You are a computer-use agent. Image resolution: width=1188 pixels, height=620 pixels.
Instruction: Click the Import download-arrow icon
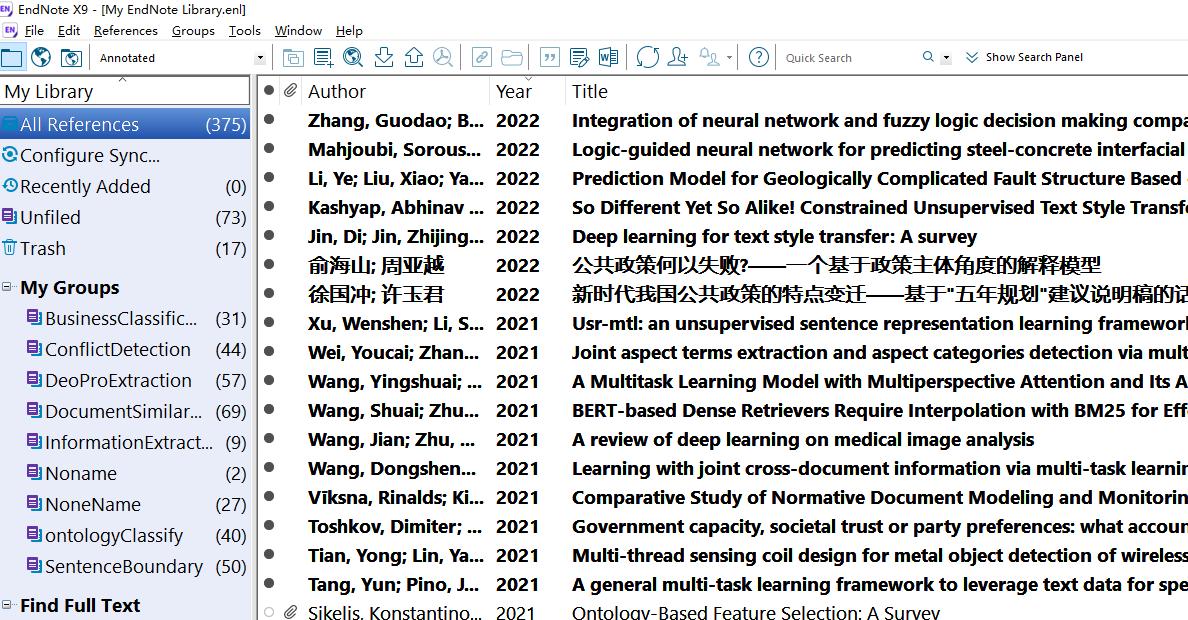[384, 58]
